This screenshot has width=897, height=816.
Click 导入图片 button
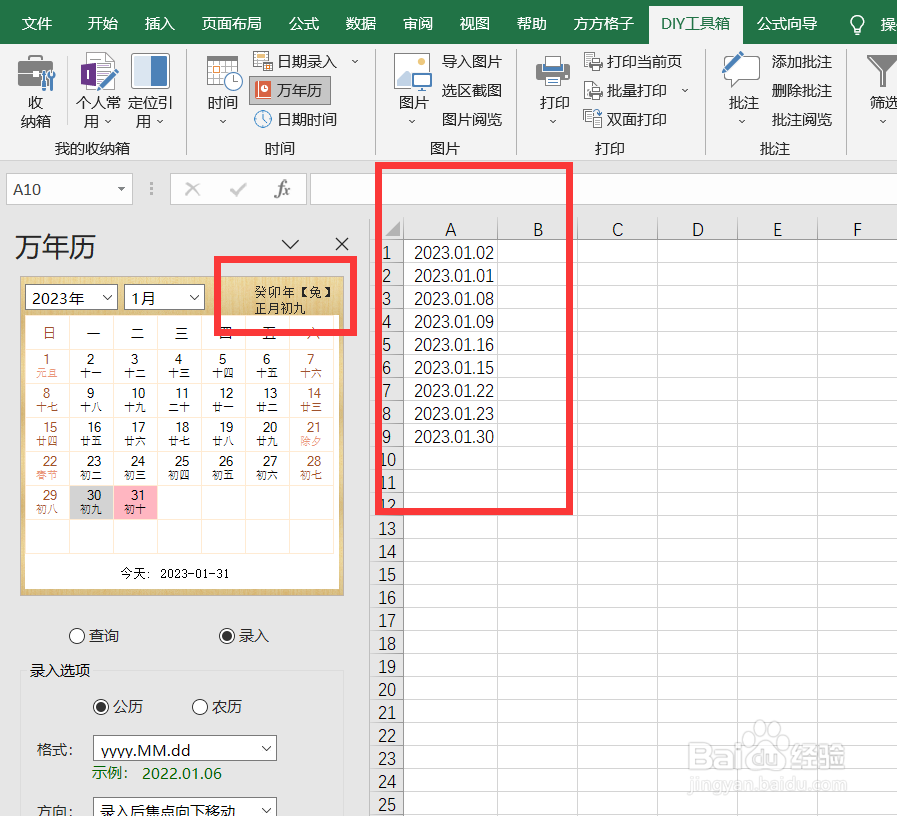pos(471,61)
